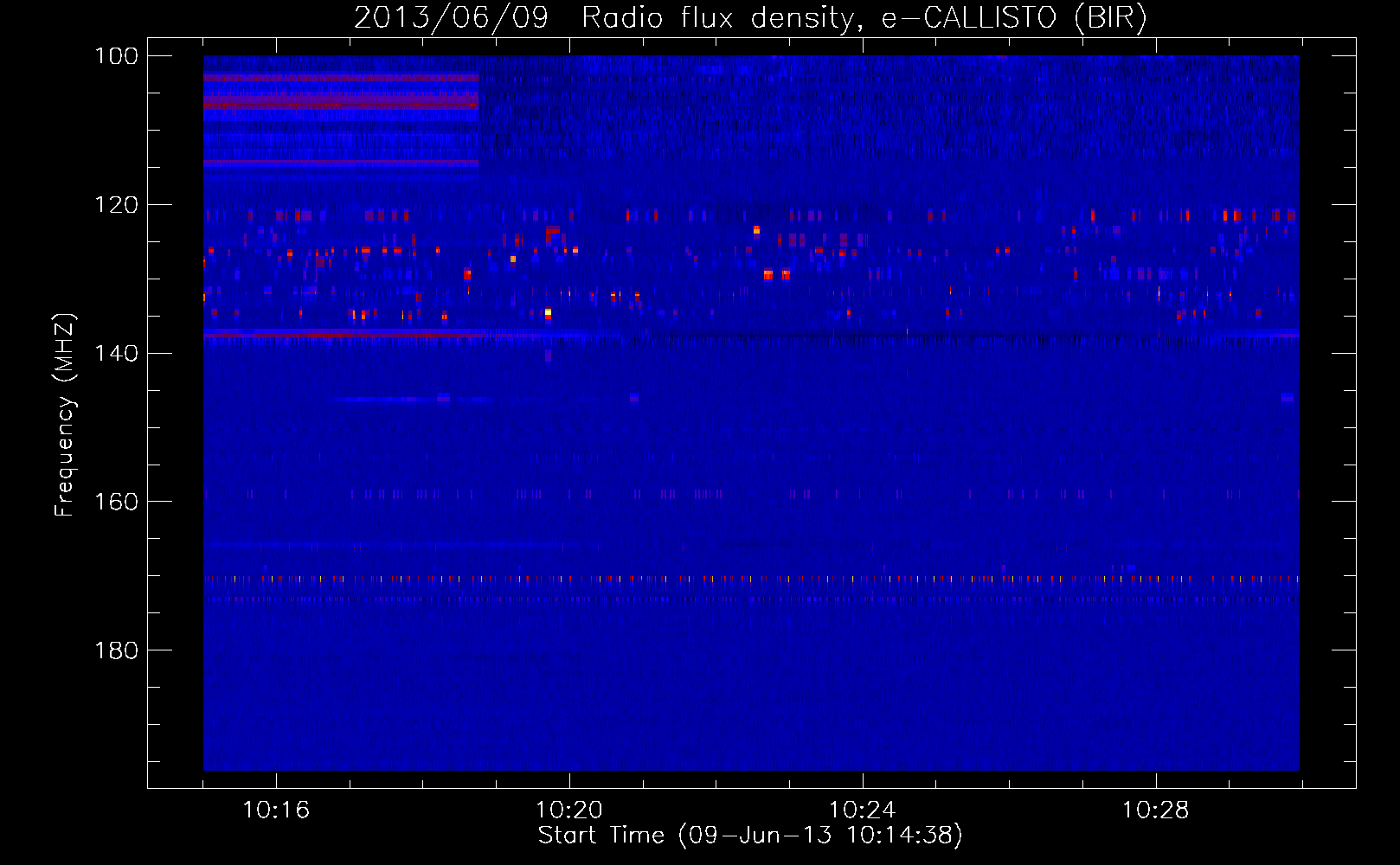The width and height of the screenshot is (1400, 865).
Task: Click the '10:24' time tick label
Action: click(x=862, y=811)
